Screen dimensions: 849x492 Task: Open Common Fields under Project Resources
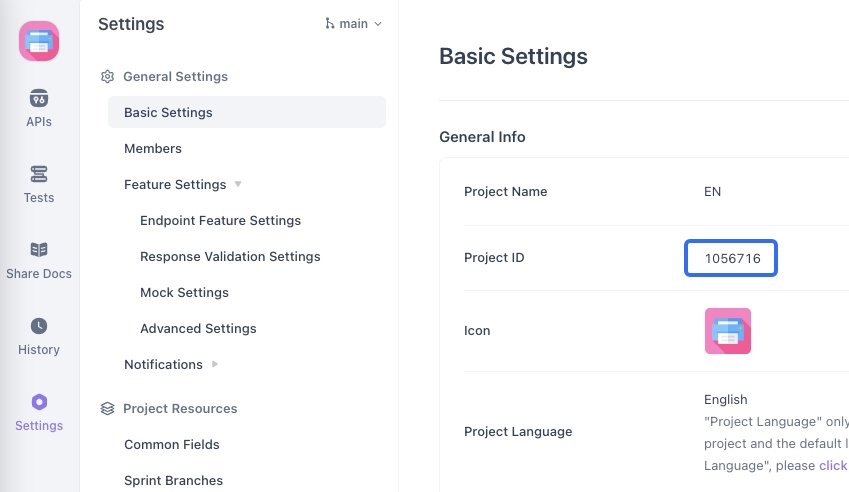172,445
